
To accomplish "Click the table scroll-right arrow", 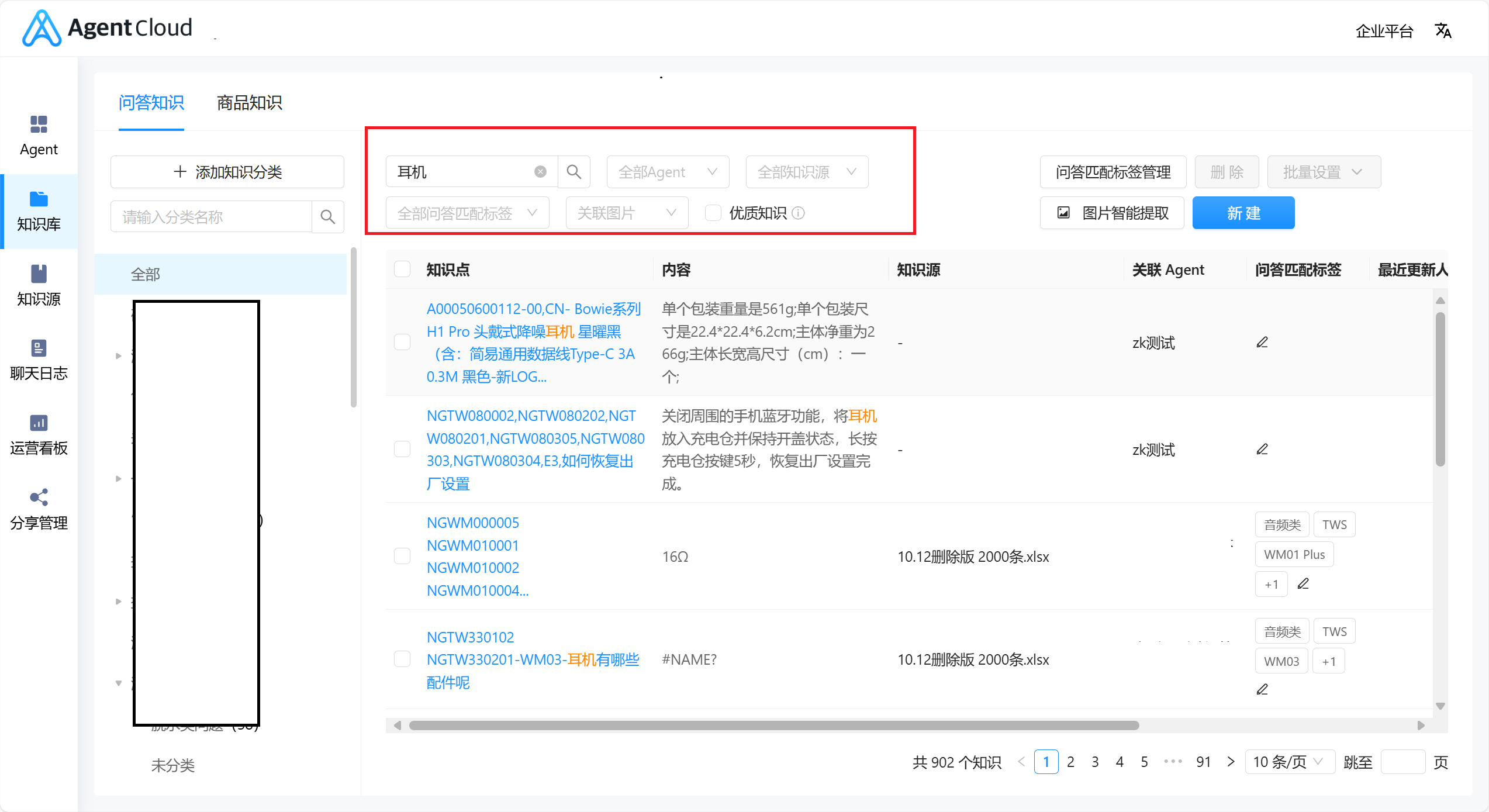I will [1421, 725].
